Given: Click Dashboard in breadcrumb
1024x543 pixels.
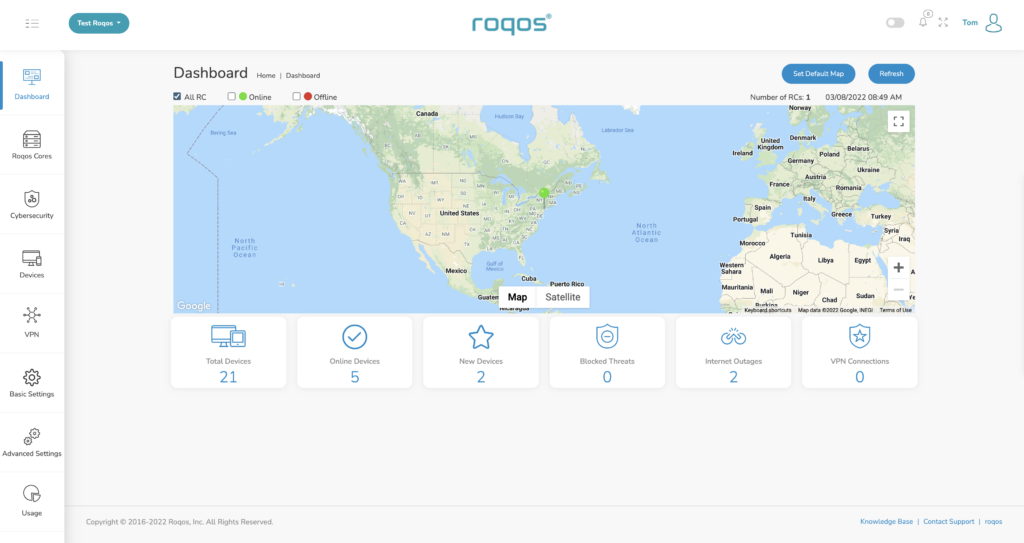Looking at the screenshot, I should coord(303,76).
